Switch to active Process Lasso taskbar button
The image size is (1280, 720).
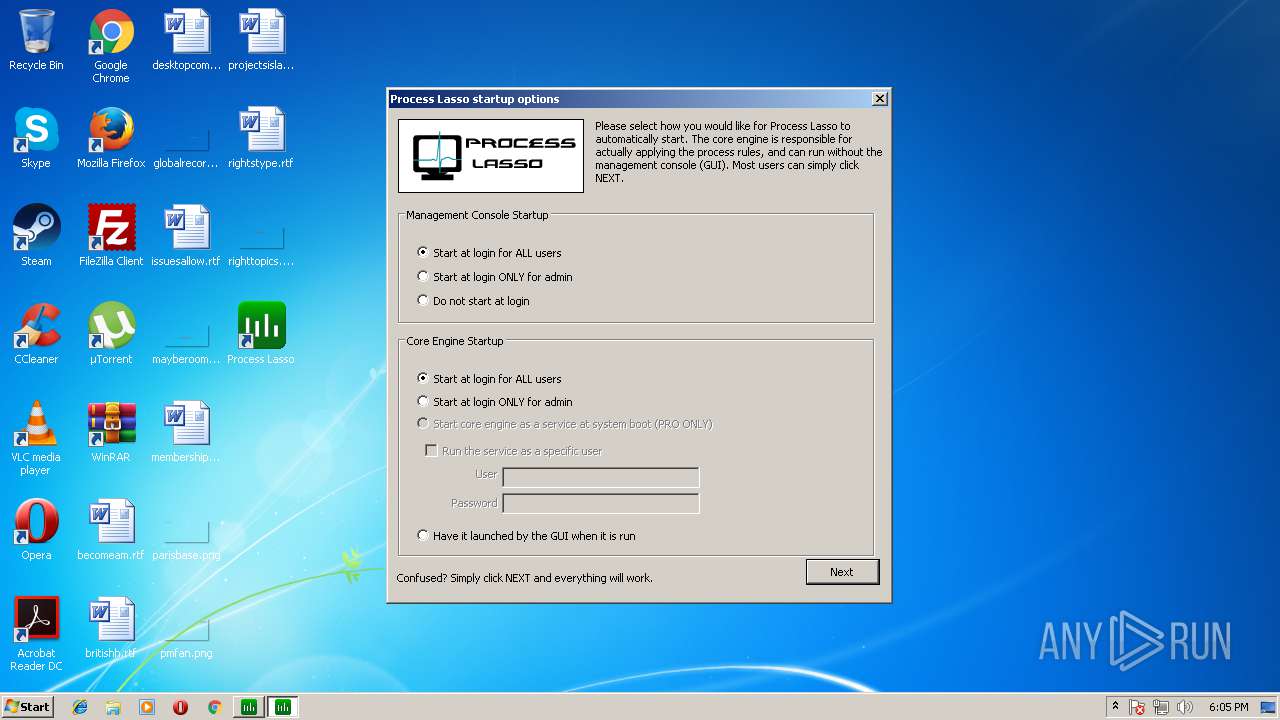click(x=283, y=707)
